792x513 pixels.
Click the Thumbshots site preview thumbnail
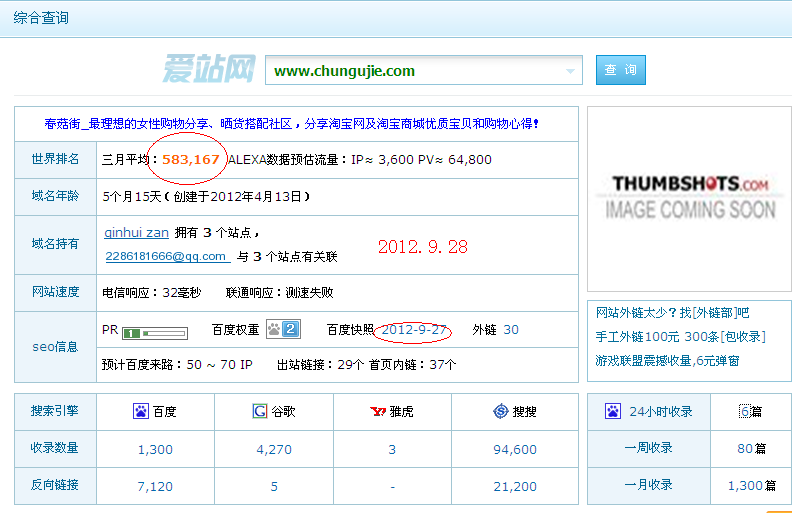tap(689, 198)
